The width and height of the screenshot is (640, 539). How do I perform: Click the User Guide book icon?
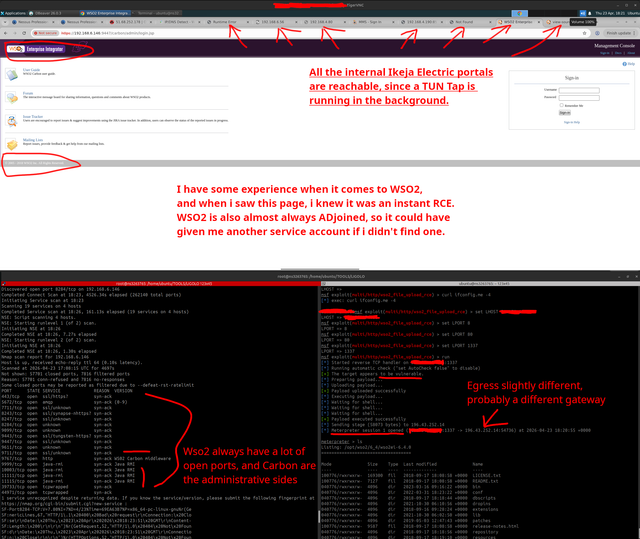point(11,74)
